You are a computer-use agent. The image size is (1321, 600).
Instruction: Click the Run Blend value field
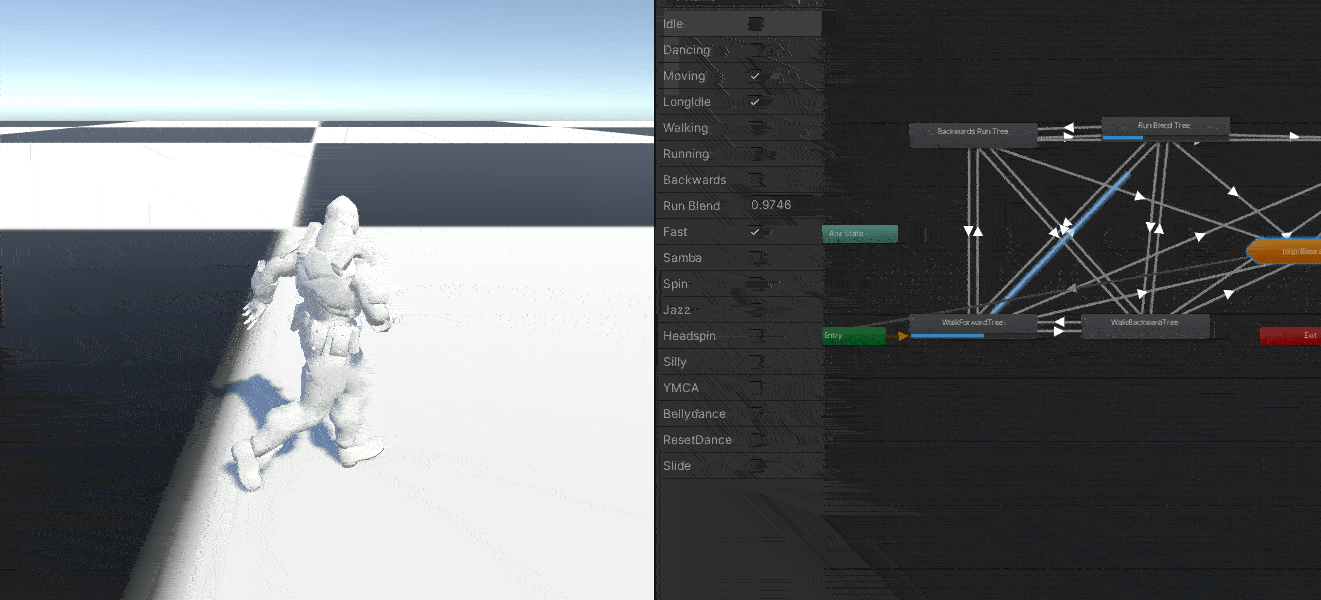point(783,205)
